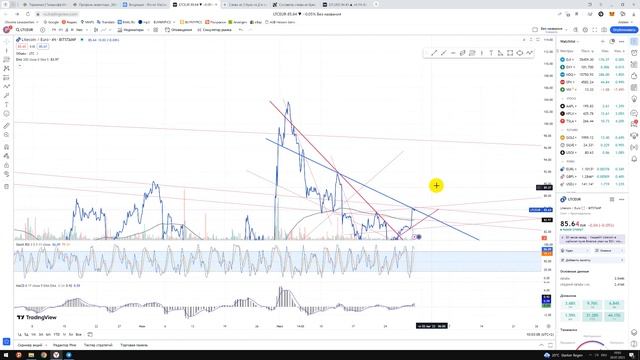Choose the crosshair cursor tool in left sidebar
This screenshot has width=640, height=360.
[7, 42]
